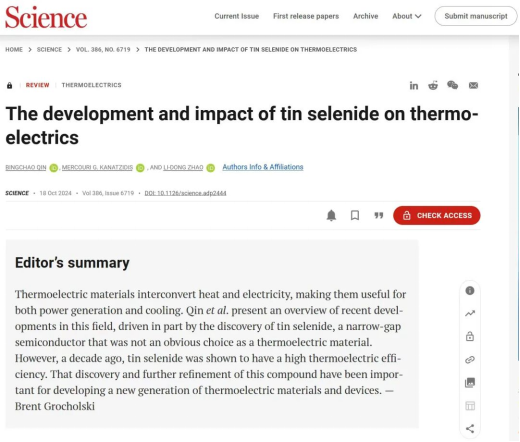This screenshot has height=442, width=520.
Task: Open First release papers menu item
Action: tap(306, 16)
